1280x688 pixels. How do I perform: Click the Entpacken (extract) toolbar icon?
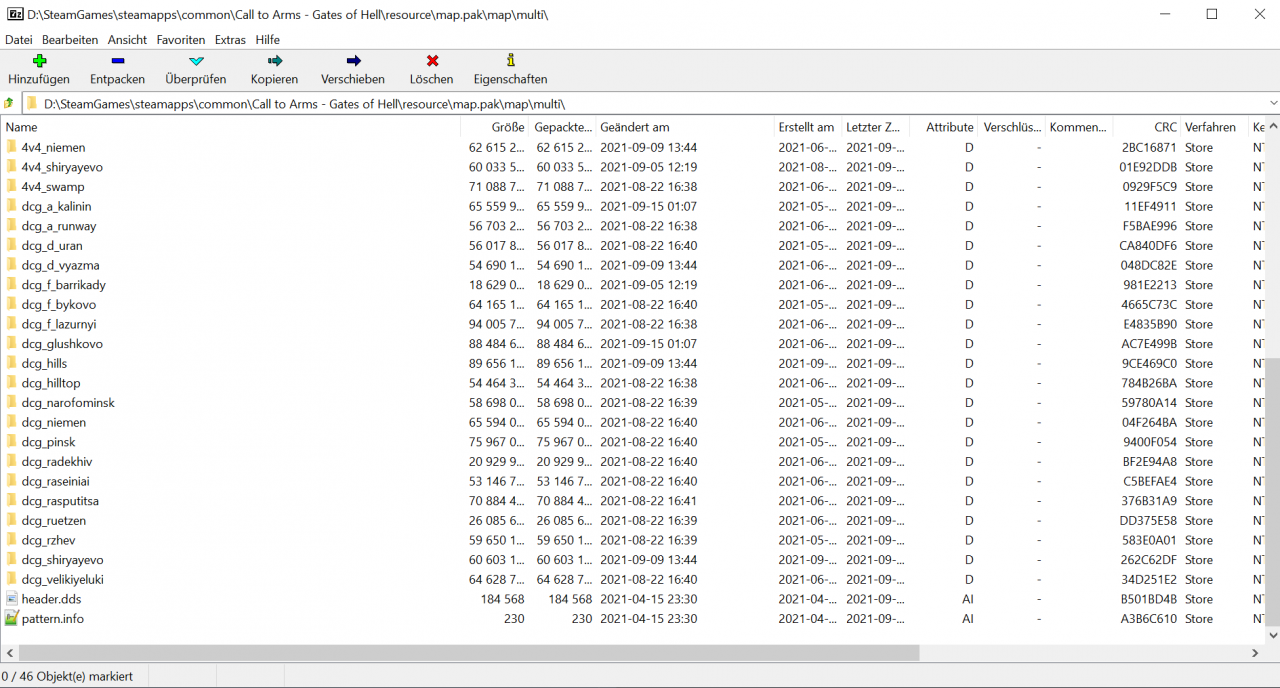click(117, 62)
